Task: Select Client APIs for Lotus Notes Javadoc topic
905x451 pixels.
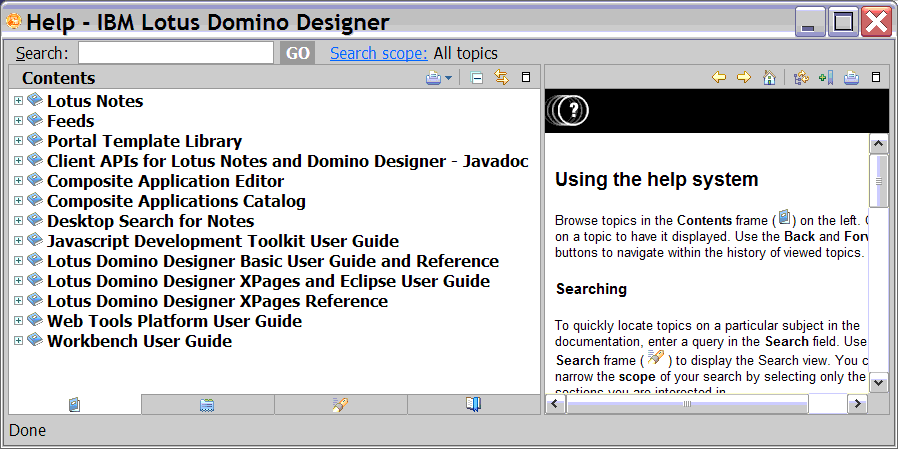Action: 287,161
